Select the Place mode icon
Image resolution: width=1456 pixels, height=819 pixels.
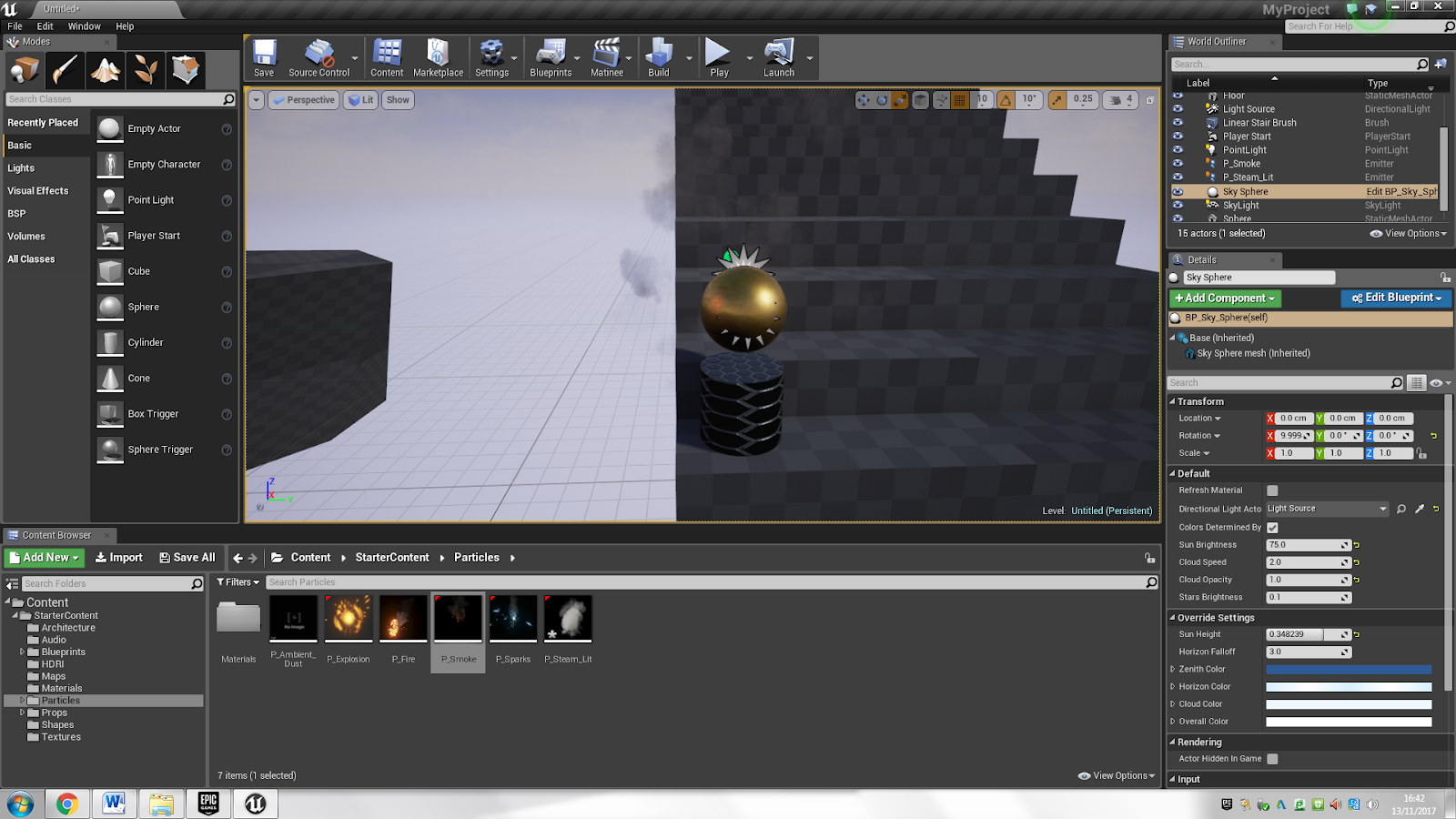tap(25, 69)
